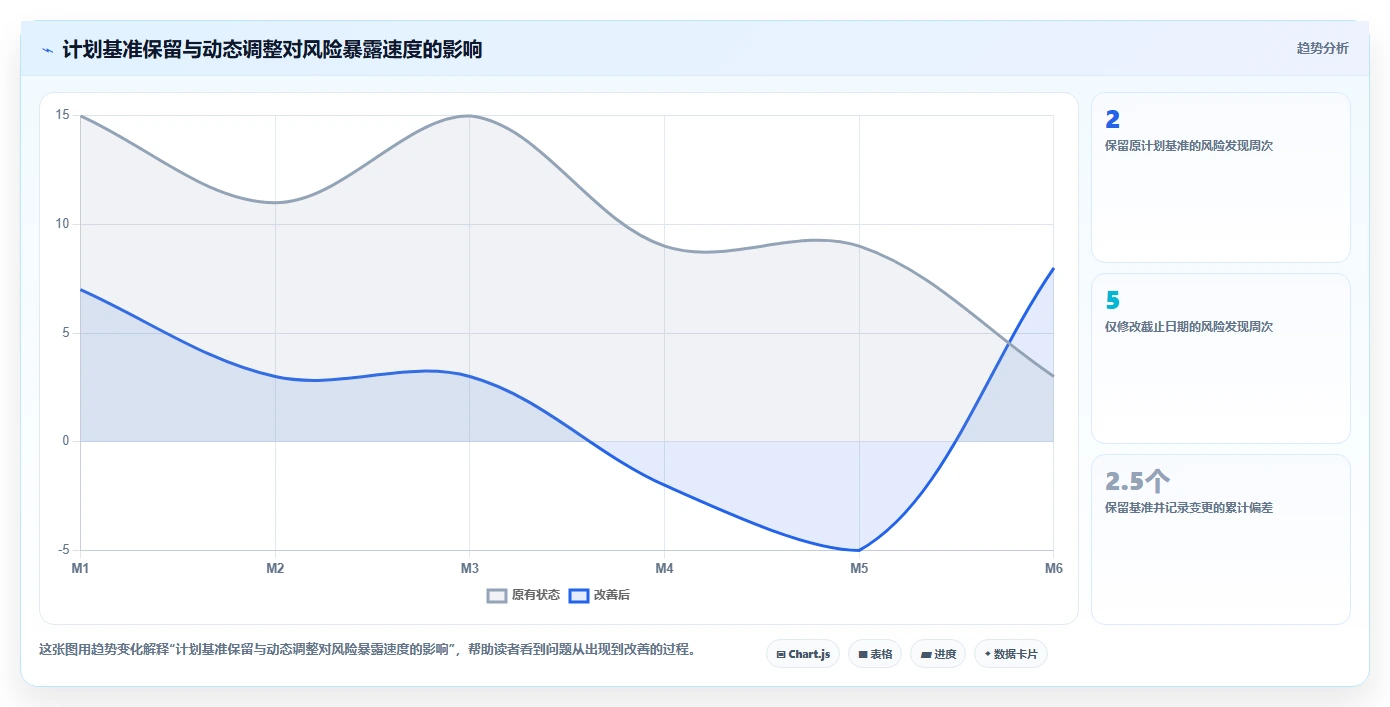
Task: Click the M3 x-axis label
Action: (469, 568)
